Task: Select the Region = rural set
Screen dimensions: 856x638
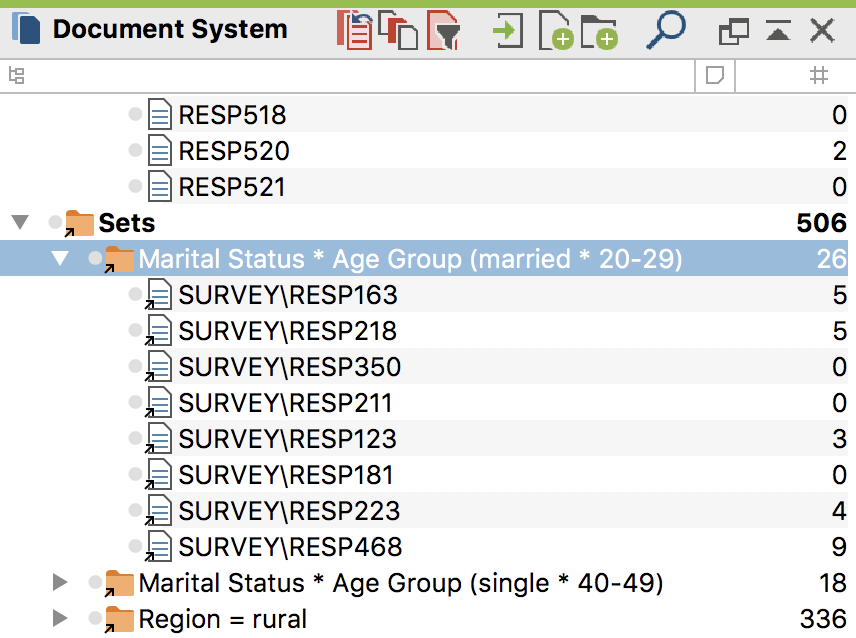Action: point(223,619)
